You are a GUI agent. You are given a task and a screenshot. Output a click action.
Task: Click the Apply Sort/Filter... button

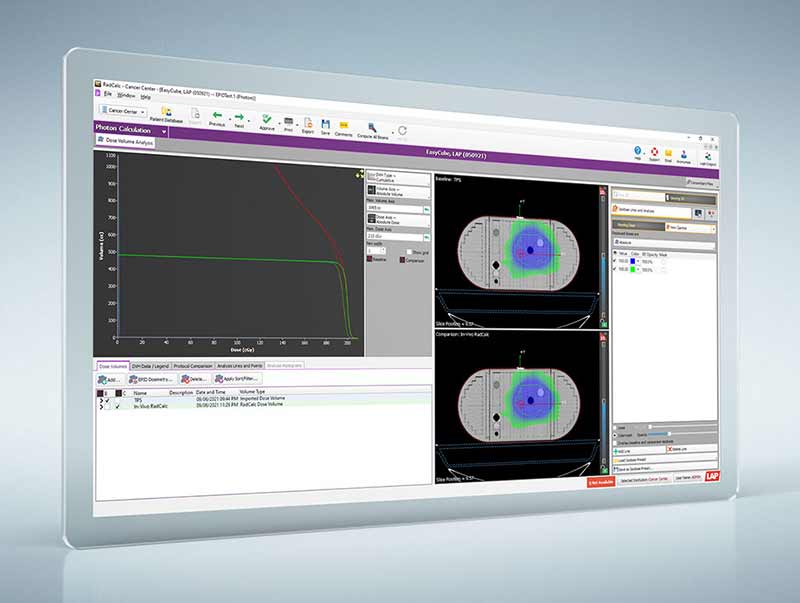237,379
